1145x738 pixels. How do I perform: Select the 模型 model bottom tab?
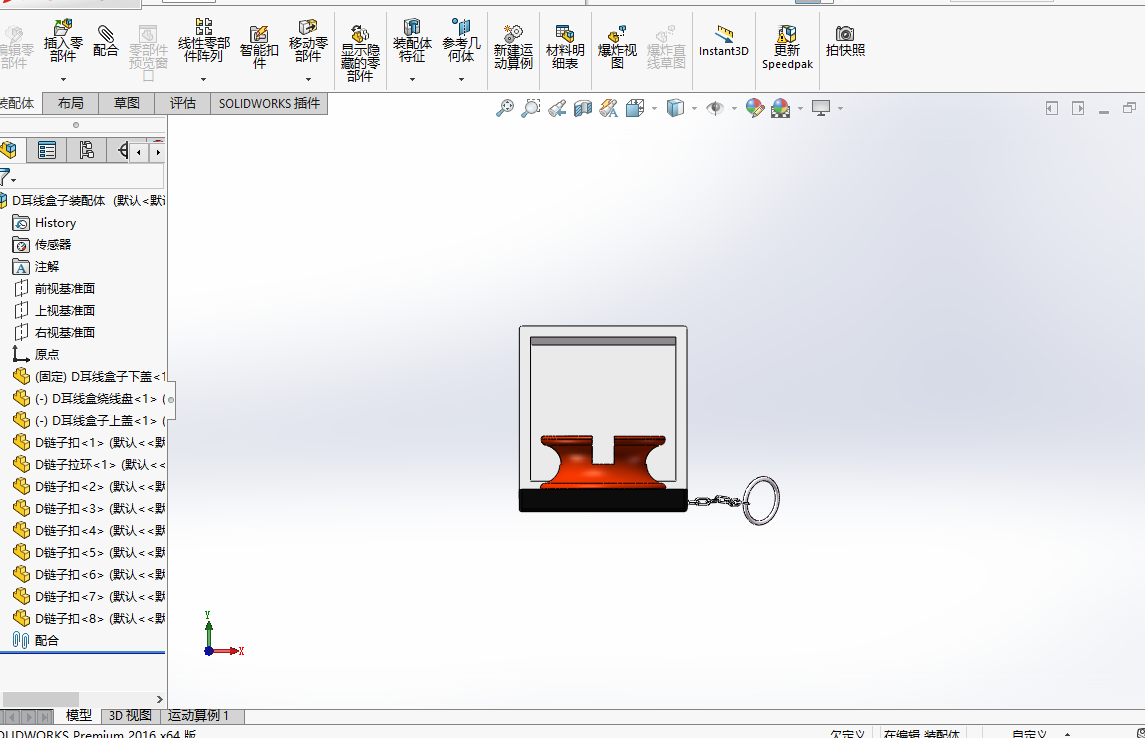(x=78, y=715)
